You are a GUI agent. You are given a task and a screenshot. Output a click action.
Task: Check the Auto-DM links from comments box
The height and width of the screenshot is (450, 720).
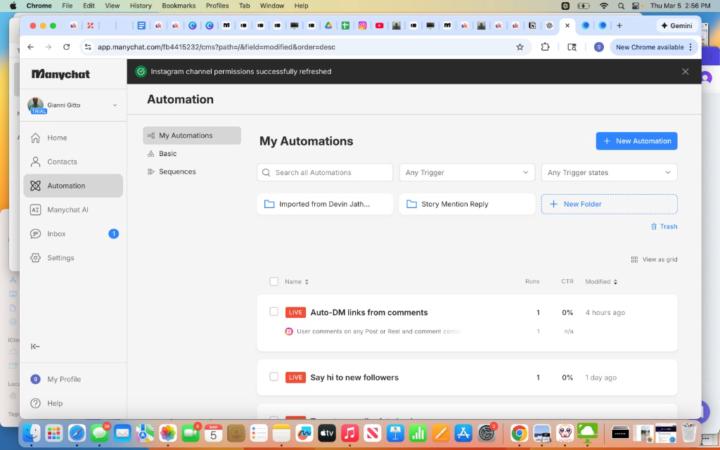[274, 312]
